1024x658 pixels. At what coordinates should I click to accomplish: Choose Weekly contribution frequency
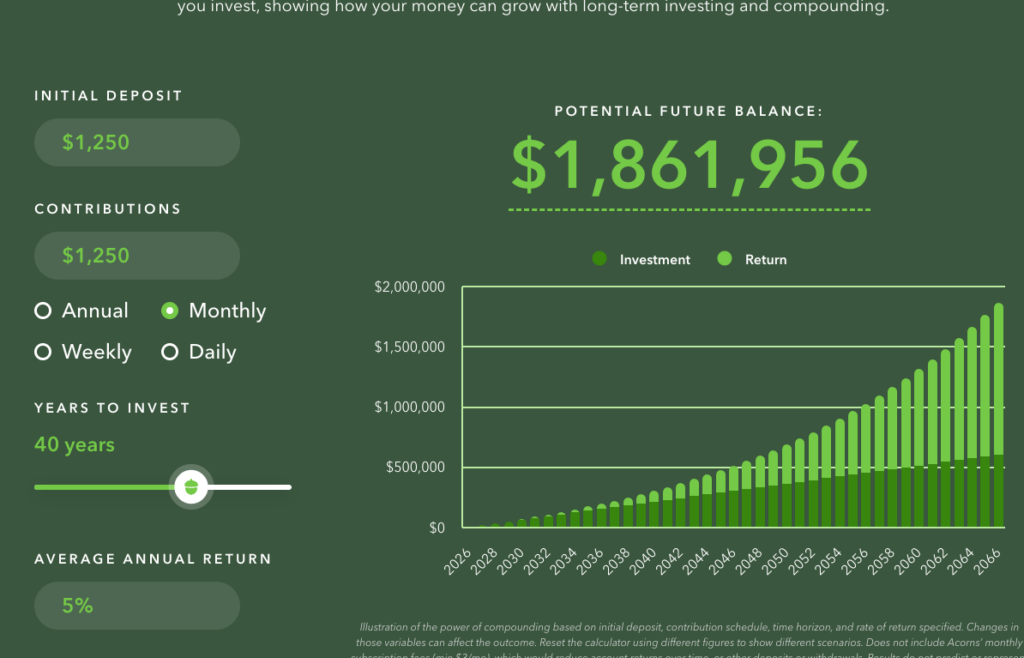click(x=43, y=352)
